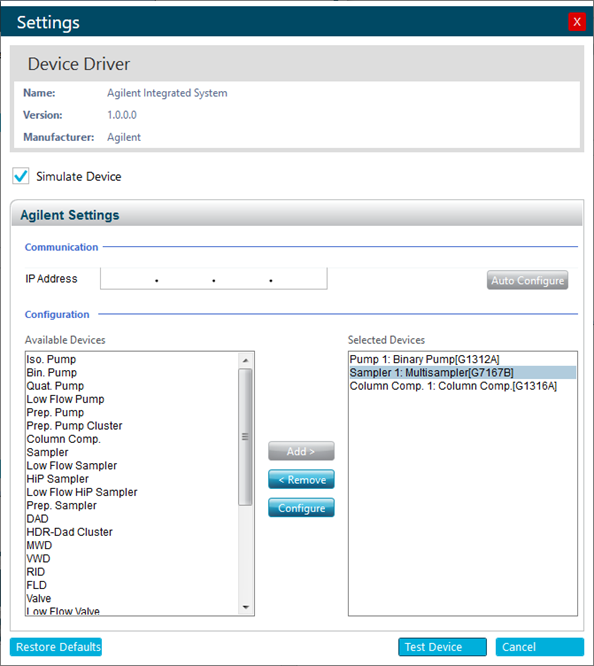Close the Settings dialog with X
This screenshot has width=594, height=666.
tap(577, 22)
